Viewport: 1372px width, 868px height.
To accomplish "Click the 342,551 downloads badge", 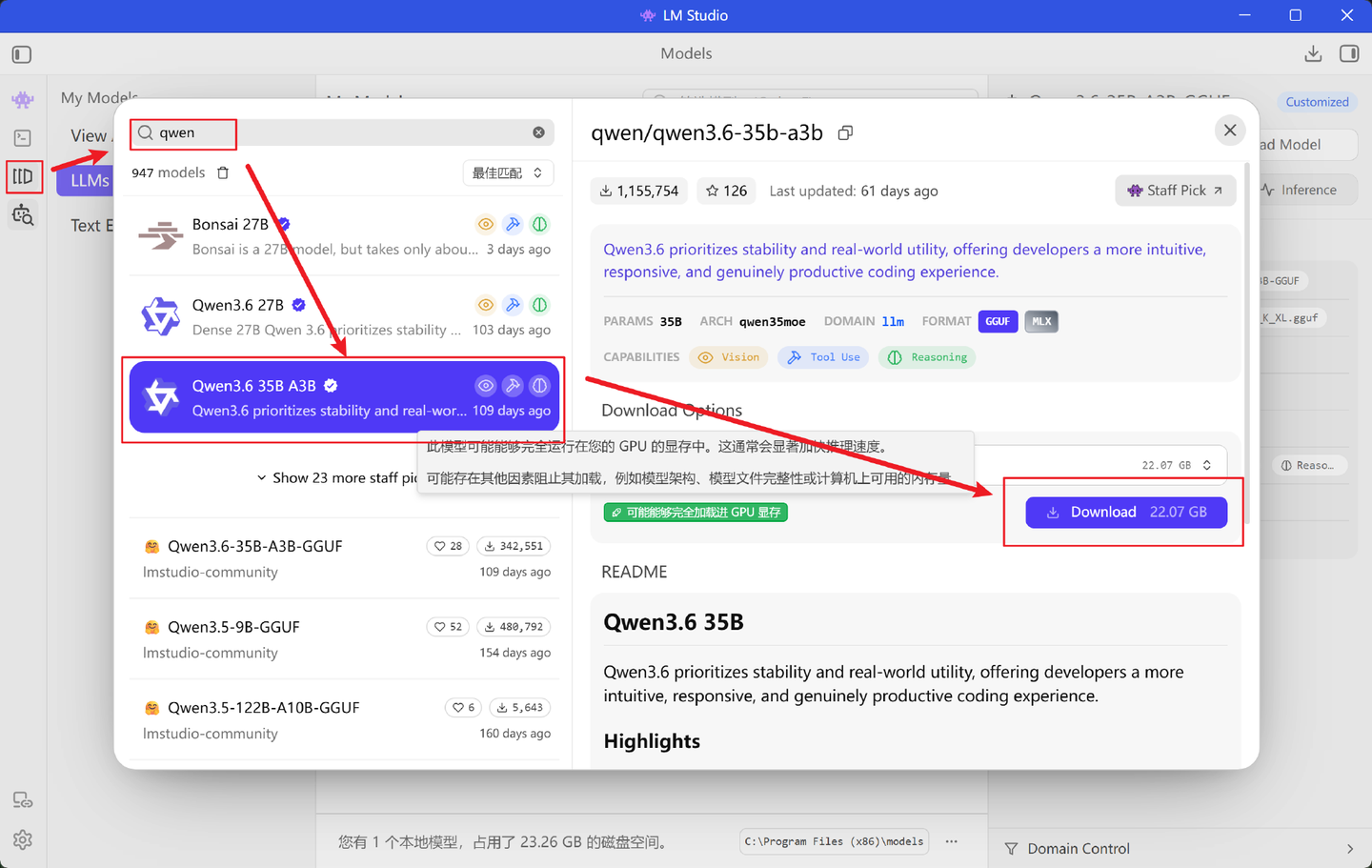I will coord(514,546).
